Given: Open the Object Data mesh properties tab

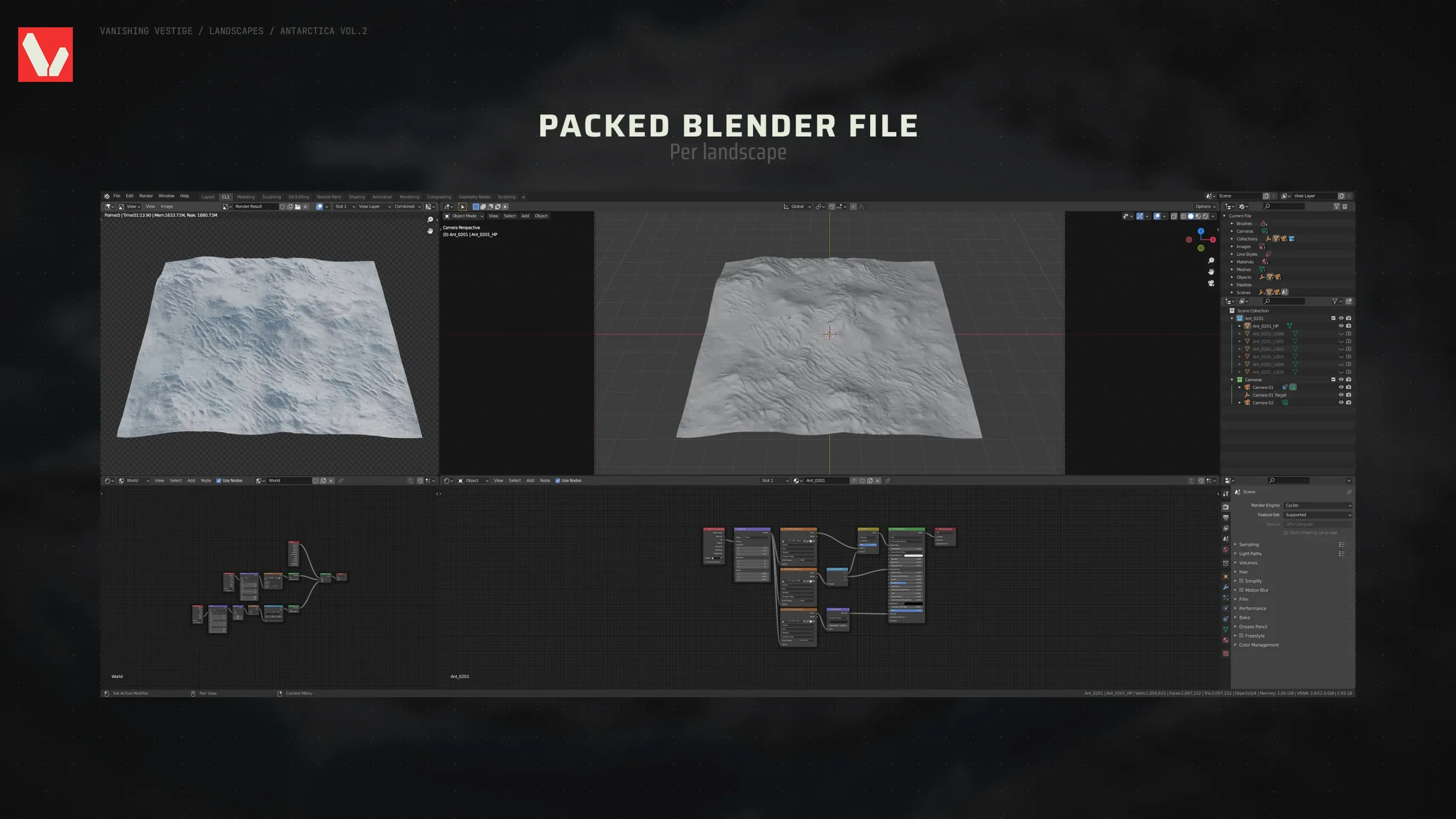Looking at the screenshot, I should 1226,630.
